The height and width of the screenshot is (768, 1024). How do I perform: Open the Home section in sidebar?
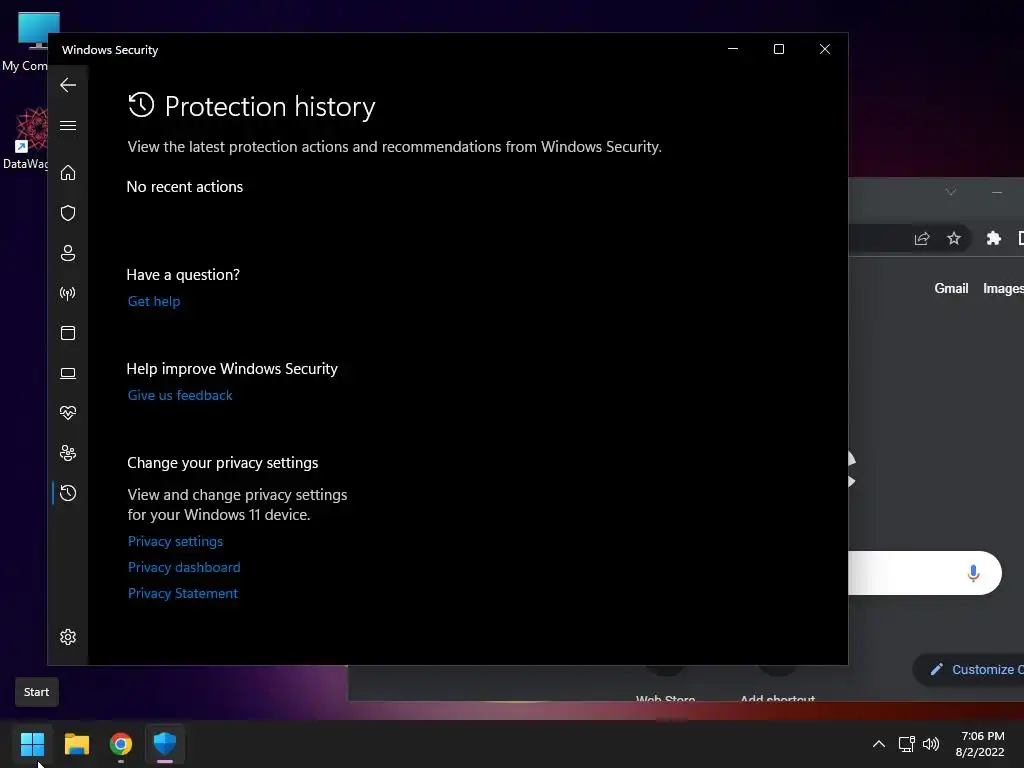tap(68, 173)
